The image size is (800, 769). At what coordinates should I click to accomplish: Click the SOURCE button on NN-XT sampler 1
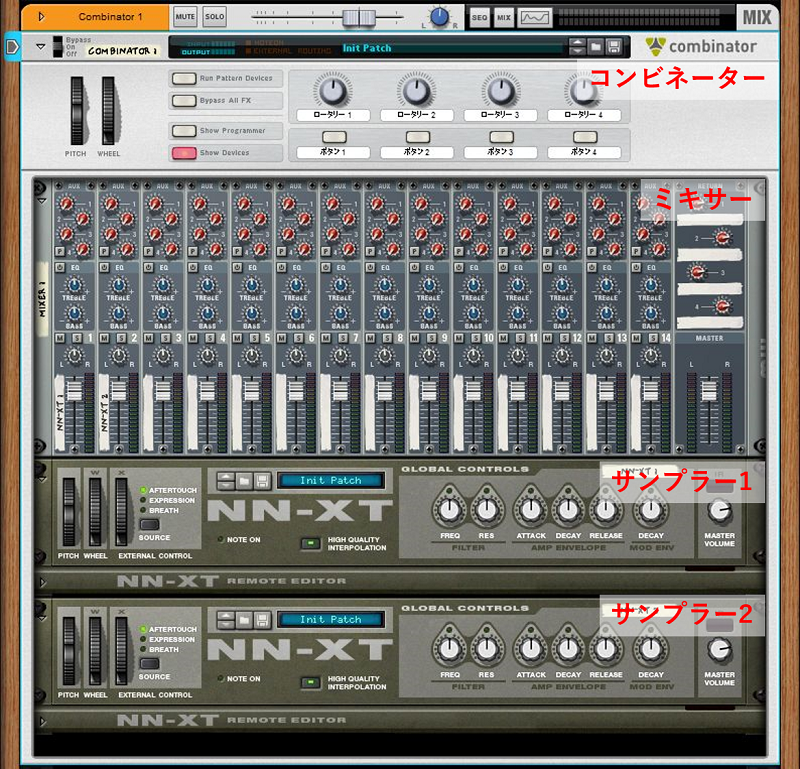149,524
